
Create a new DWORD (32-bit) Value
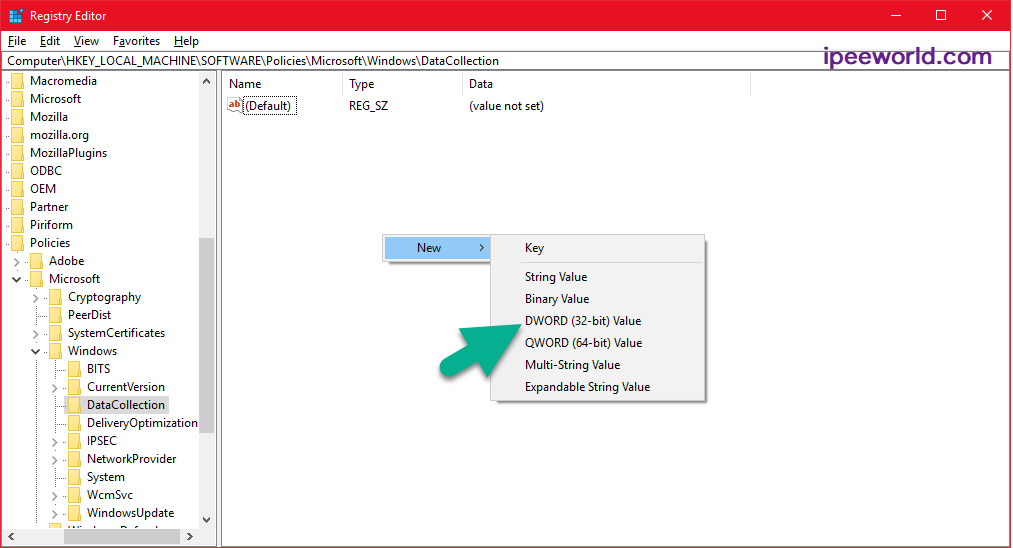(597, 321)
